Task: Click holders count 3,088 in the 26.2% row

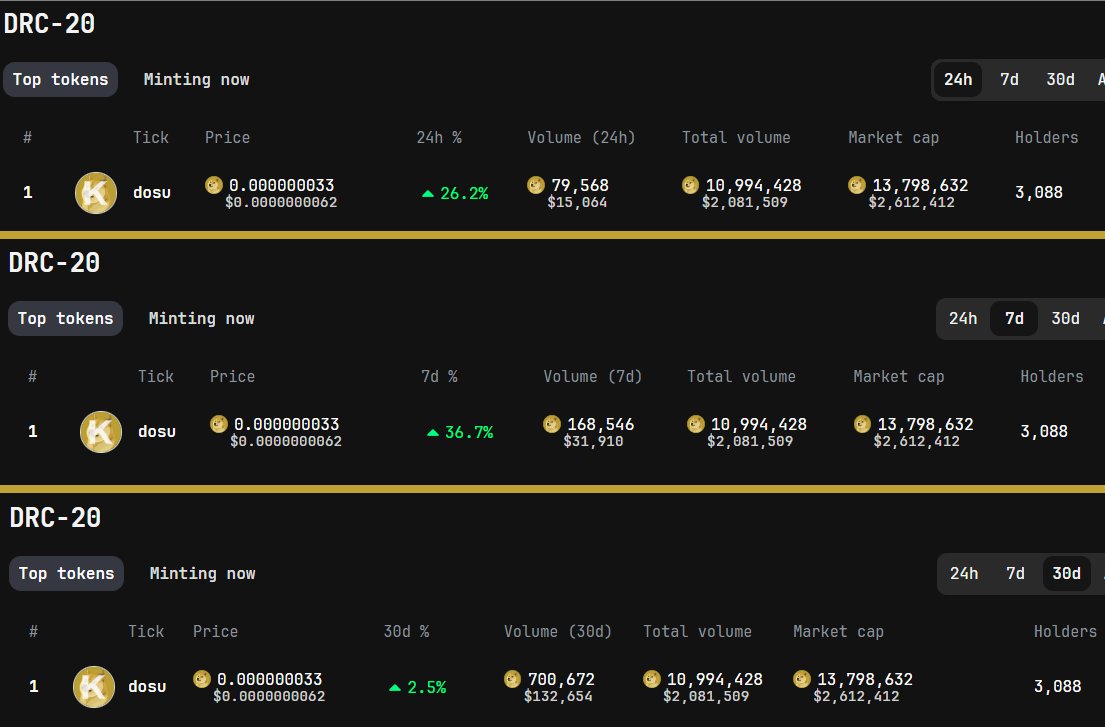Action: pyautogui.click(x=1039, y=192)
